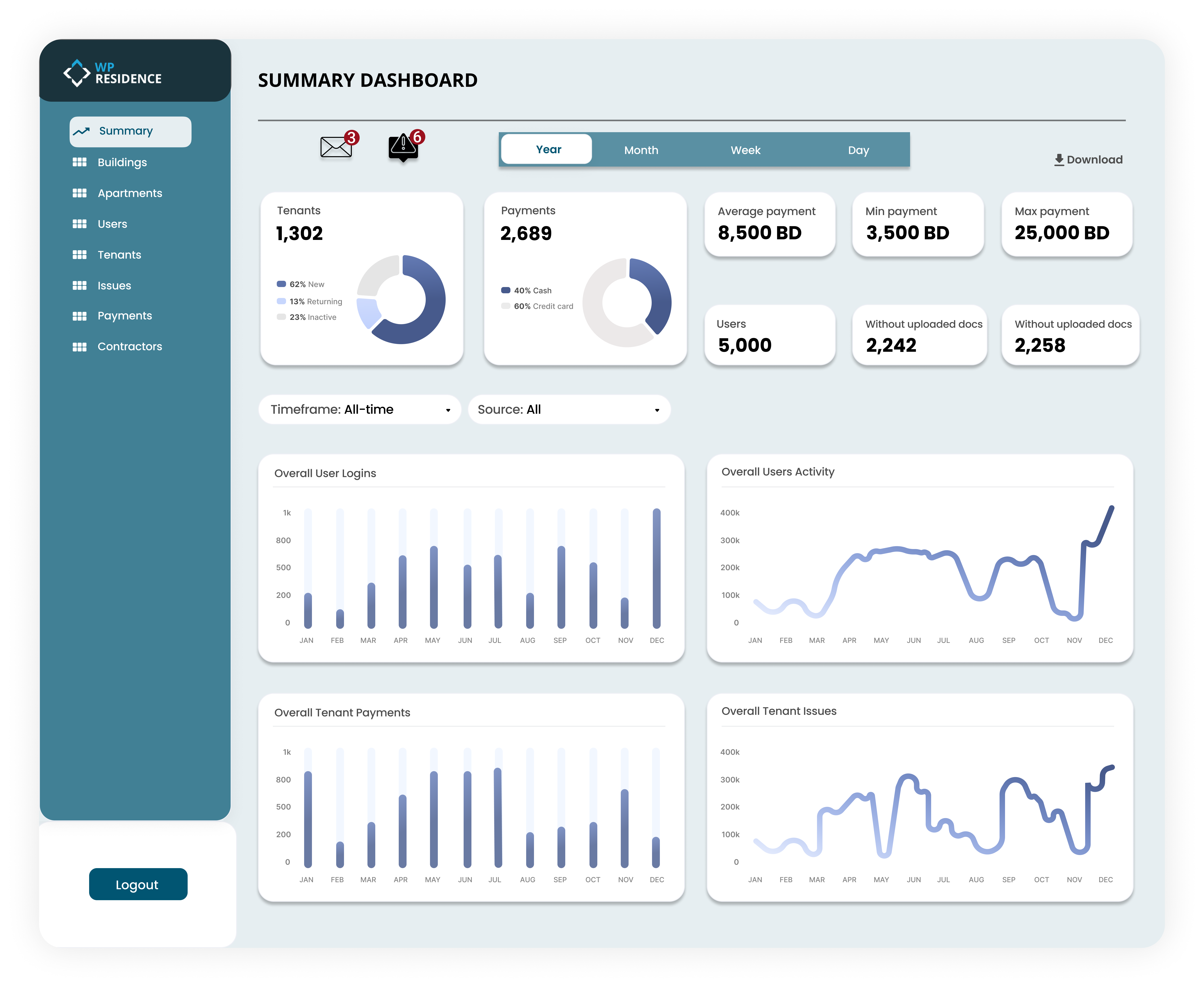The width and height of the screenshot is (1204, 987).
Task: Switch to the Day tab
Action: pos(859,150)
